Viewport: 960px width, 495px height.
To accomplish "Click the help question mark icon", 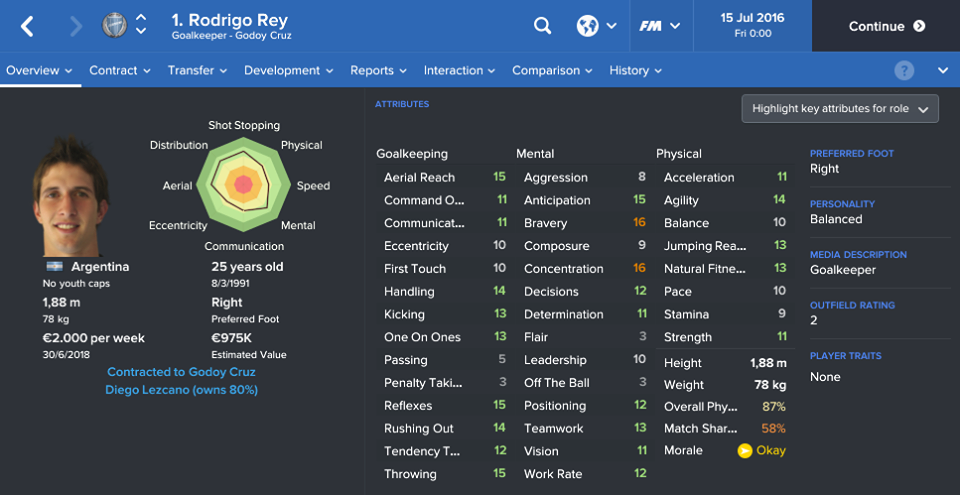I will 904,70.
